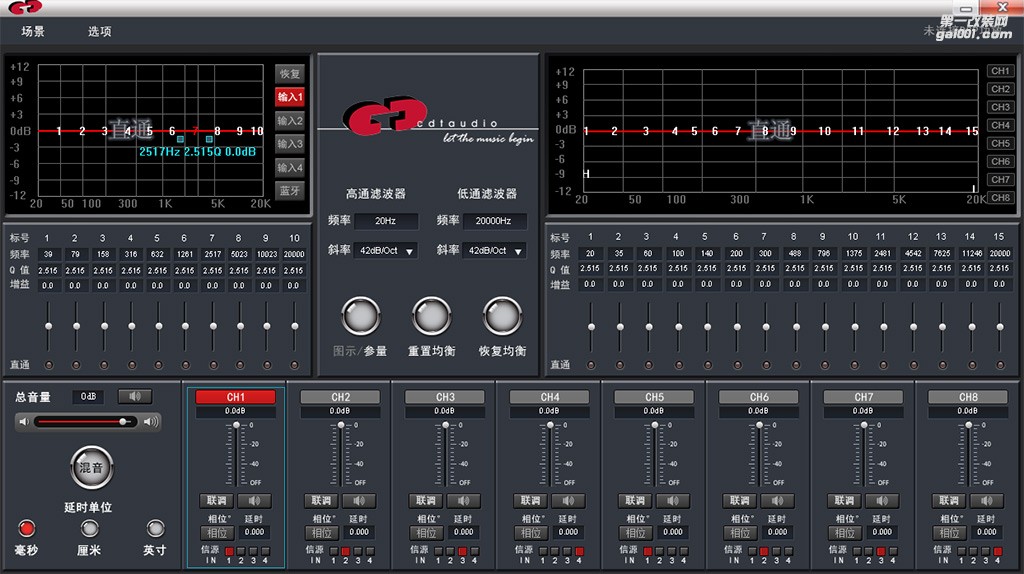Viewport: 1024px width, 574px height.
Task: Click the 恢复均衡 round knob
Action: click(502, 317)
